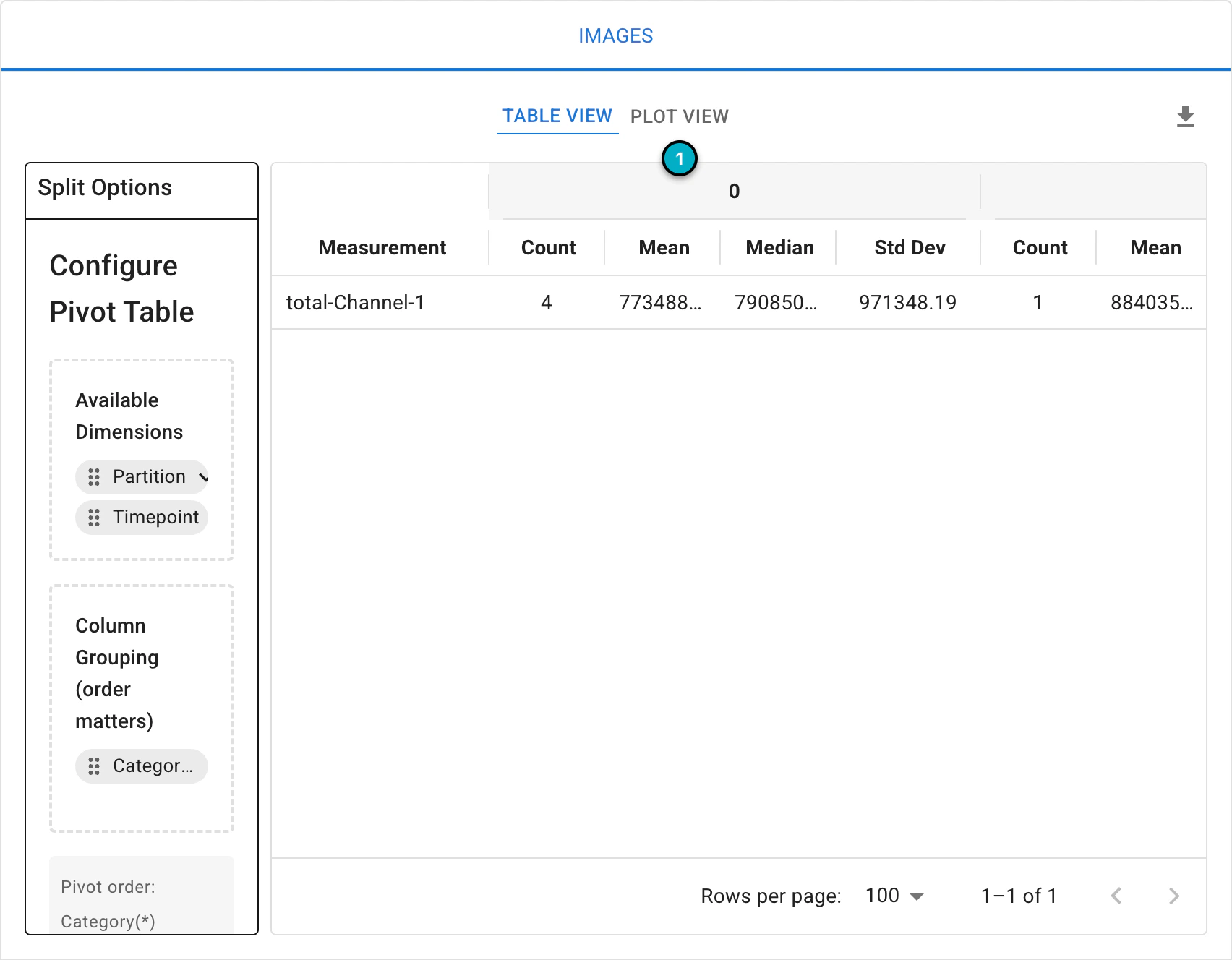Sort by Std Dev column header
The width and height of the screenshot is (1232, 960).
(910, 248)
